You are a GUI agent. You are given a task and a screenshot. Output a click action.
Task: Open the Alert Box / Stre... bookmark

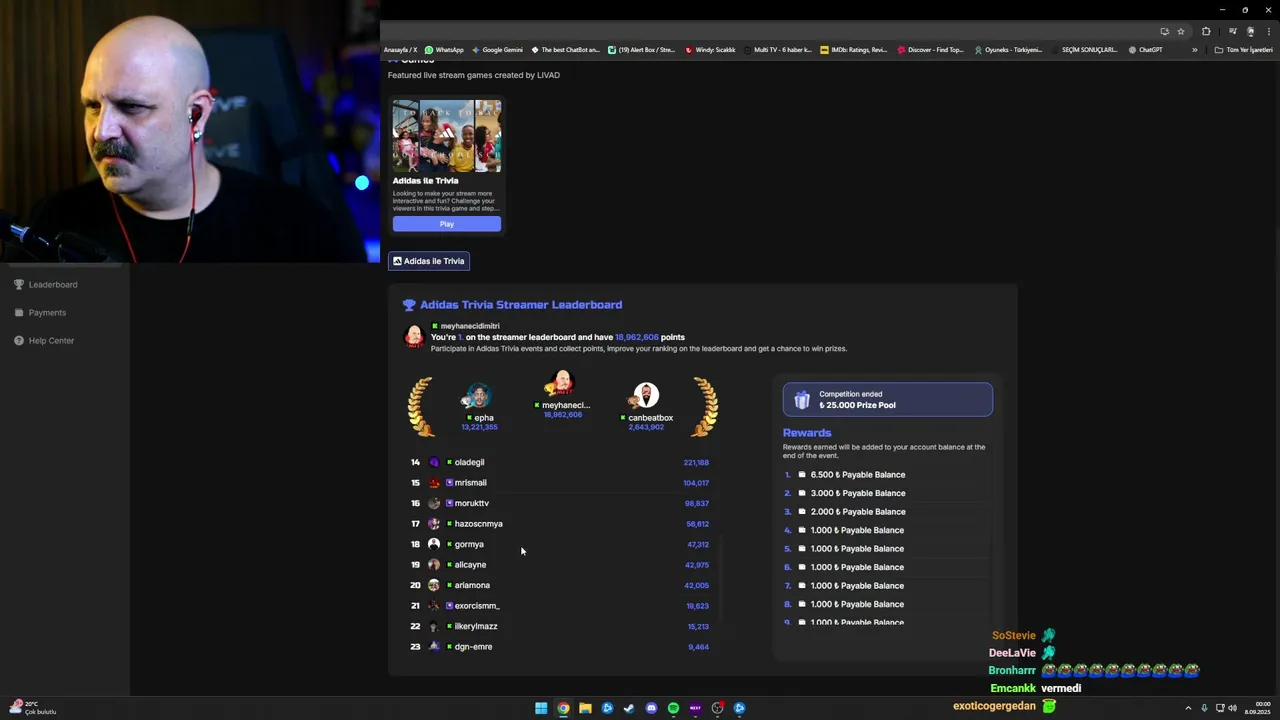click(641, 50)
